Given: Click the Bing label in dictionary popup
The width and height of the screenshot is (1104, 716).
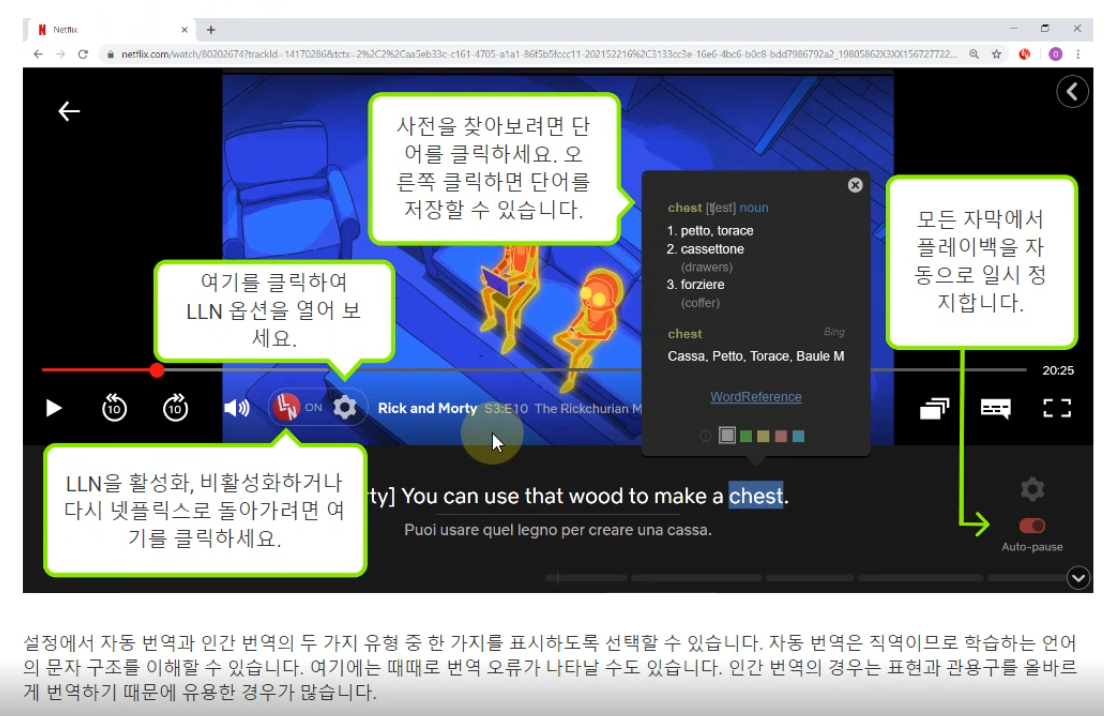Looking at the screenshot, I should click(834, 332).
